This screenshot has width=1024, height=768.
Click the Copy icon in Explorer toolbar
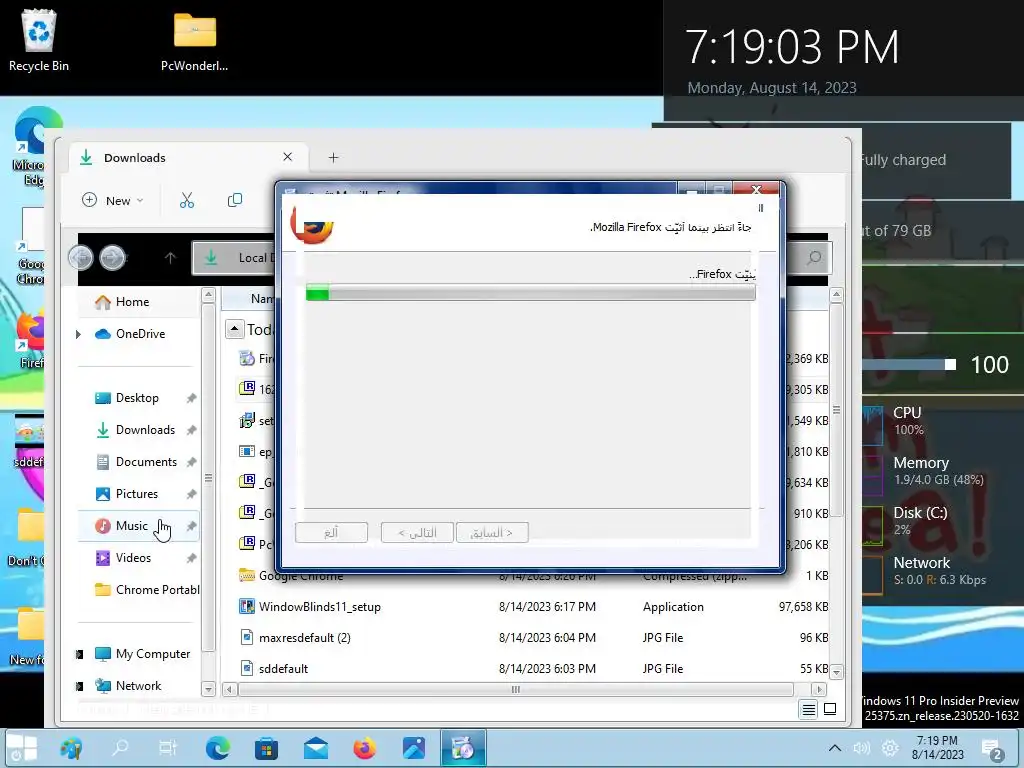(x=234, y=200)
